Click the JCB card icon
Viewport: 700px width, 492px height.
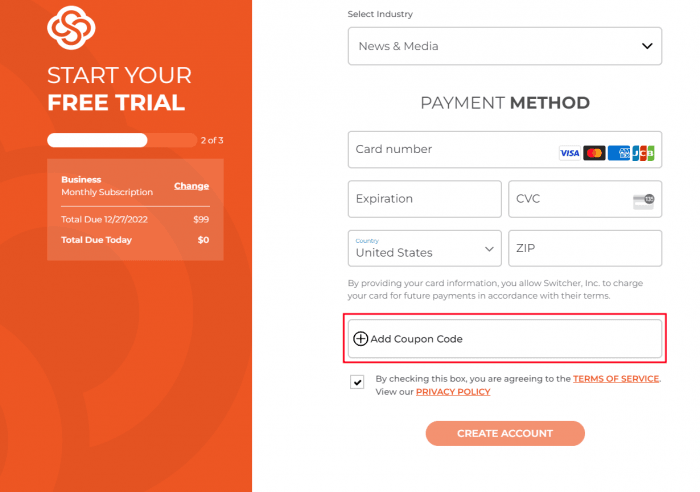(643, 153)
